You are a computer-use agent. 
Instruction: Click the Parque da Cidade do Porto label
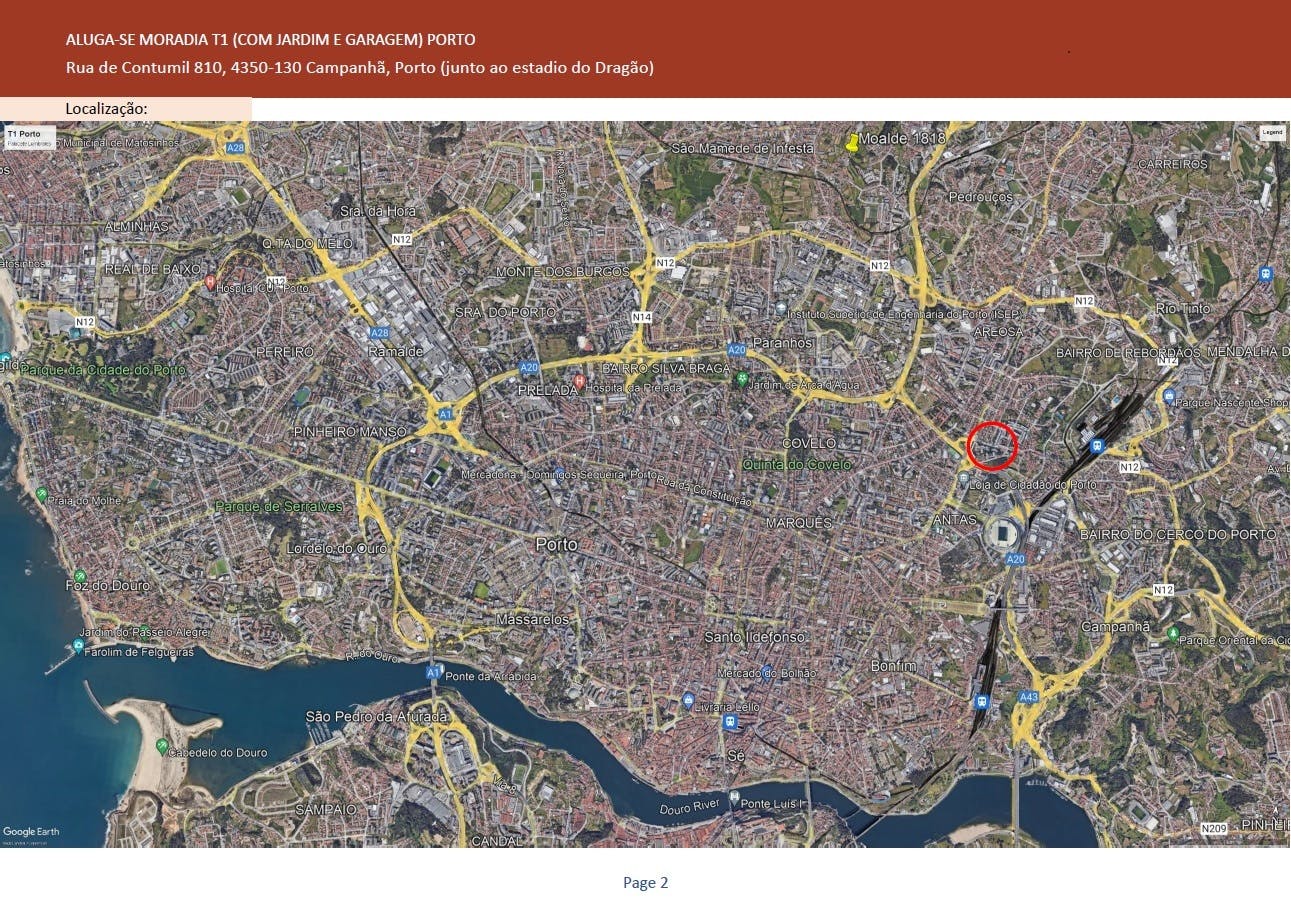[x=104, y=369]
